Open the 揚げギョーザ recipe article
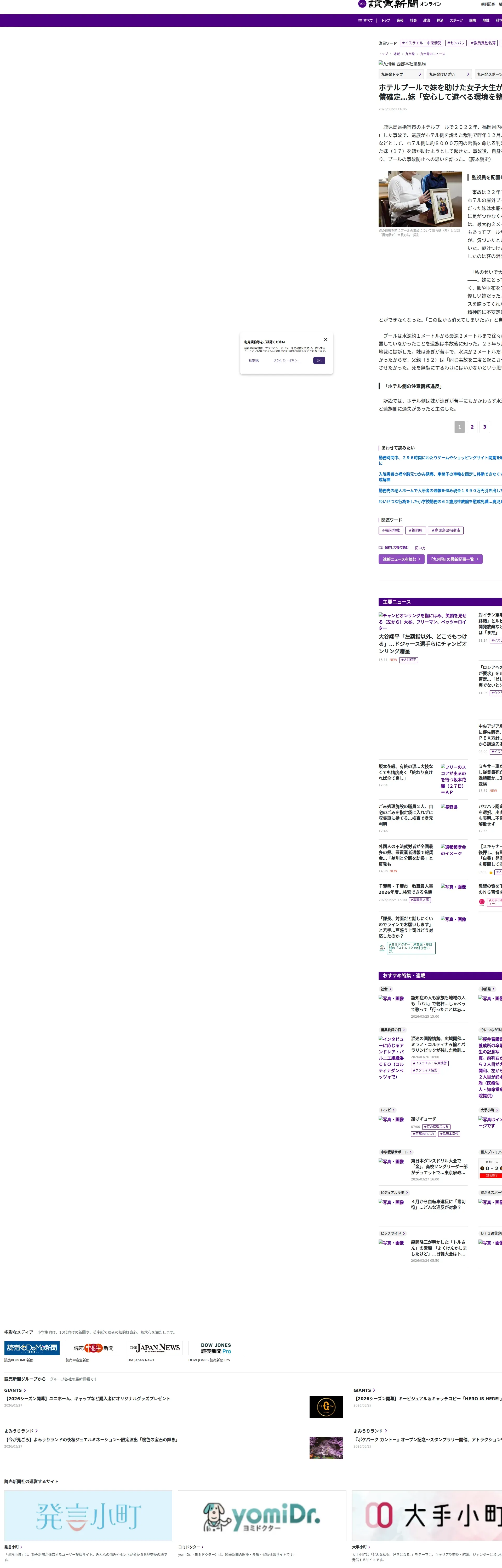Screen dimensions: 502x1568 423,1119
